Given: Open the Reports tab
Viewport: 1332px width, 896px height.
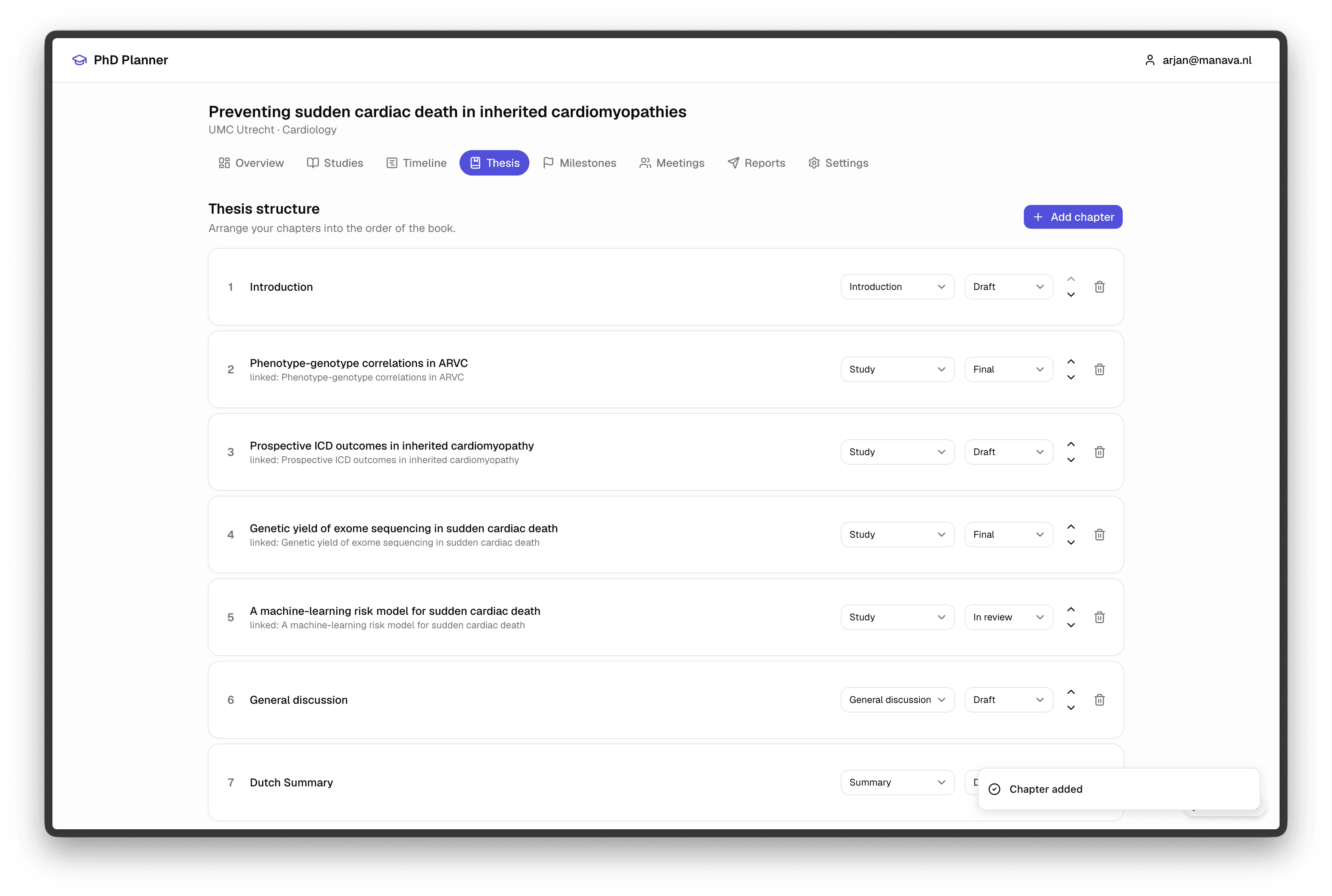Looking at the screenshot, I should pyautogui.click(x=757, y=163).
